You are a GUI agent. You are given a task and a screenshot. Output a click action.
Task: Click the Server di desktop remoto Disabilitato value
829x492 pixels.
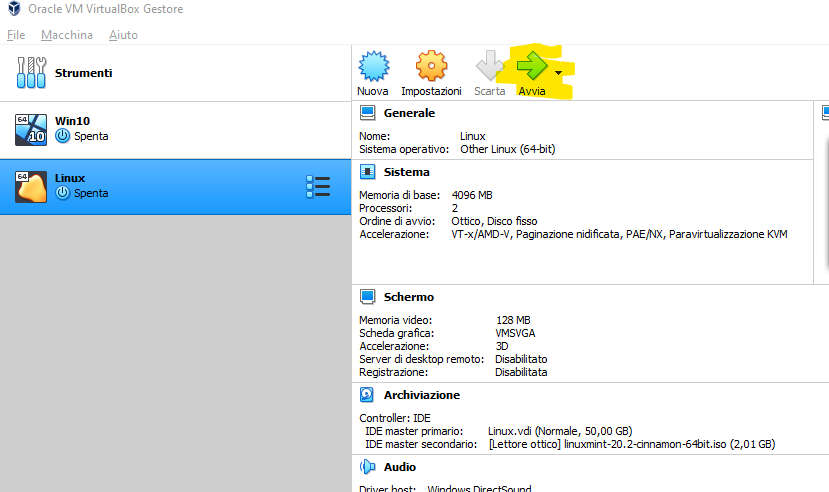(521, 359)
